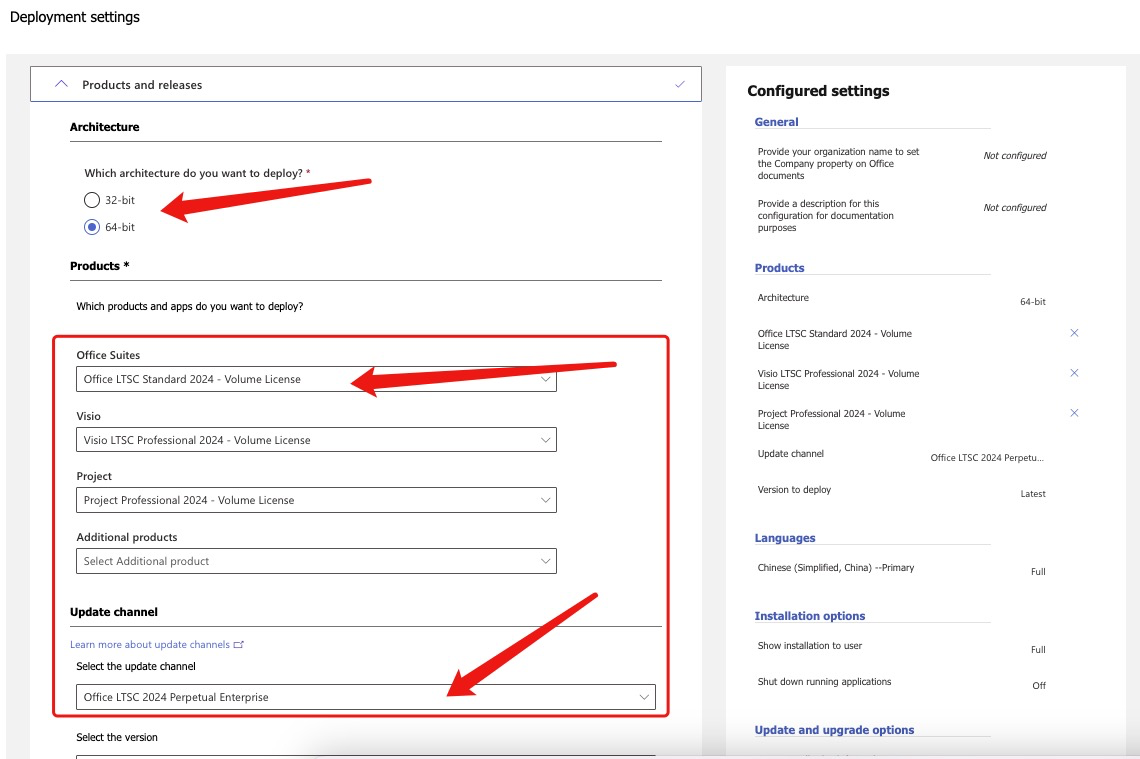Click Not configured beside organization name
The width and height of the screenshot is (1140, 759).
pos(1014,156)
